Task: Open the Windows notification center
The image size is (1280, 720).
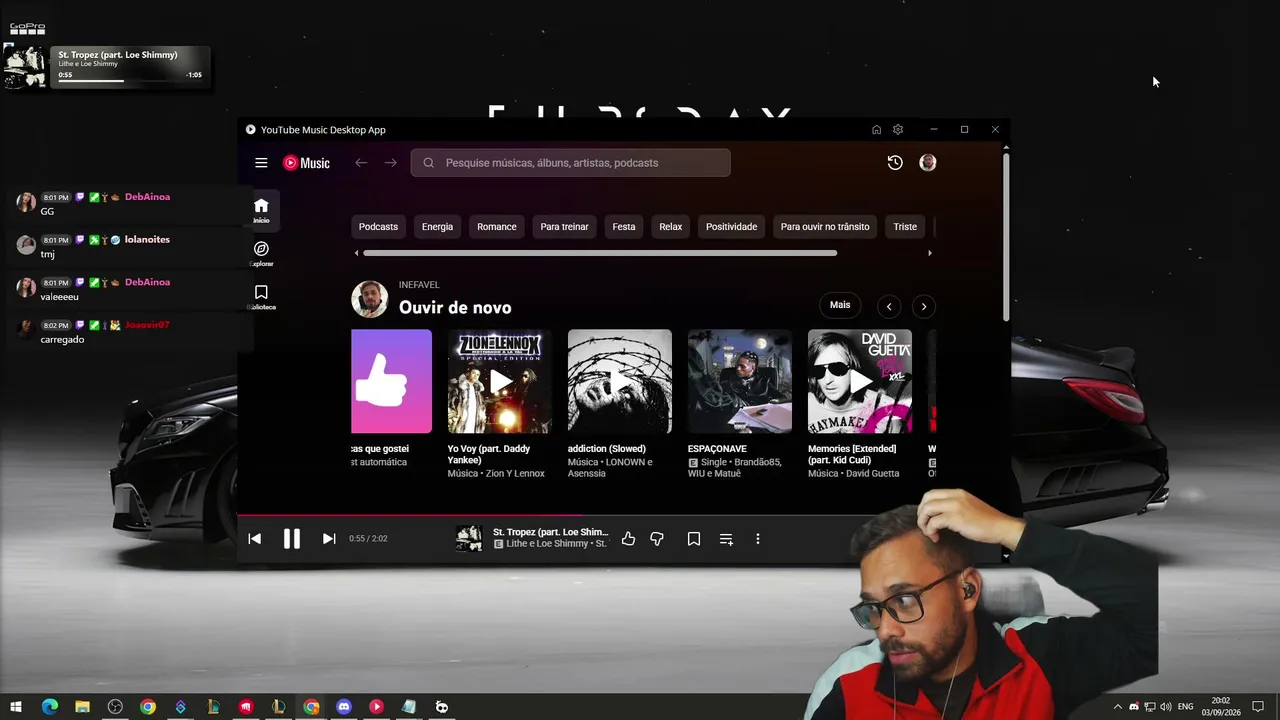Action: click(x=1258, y=707)
